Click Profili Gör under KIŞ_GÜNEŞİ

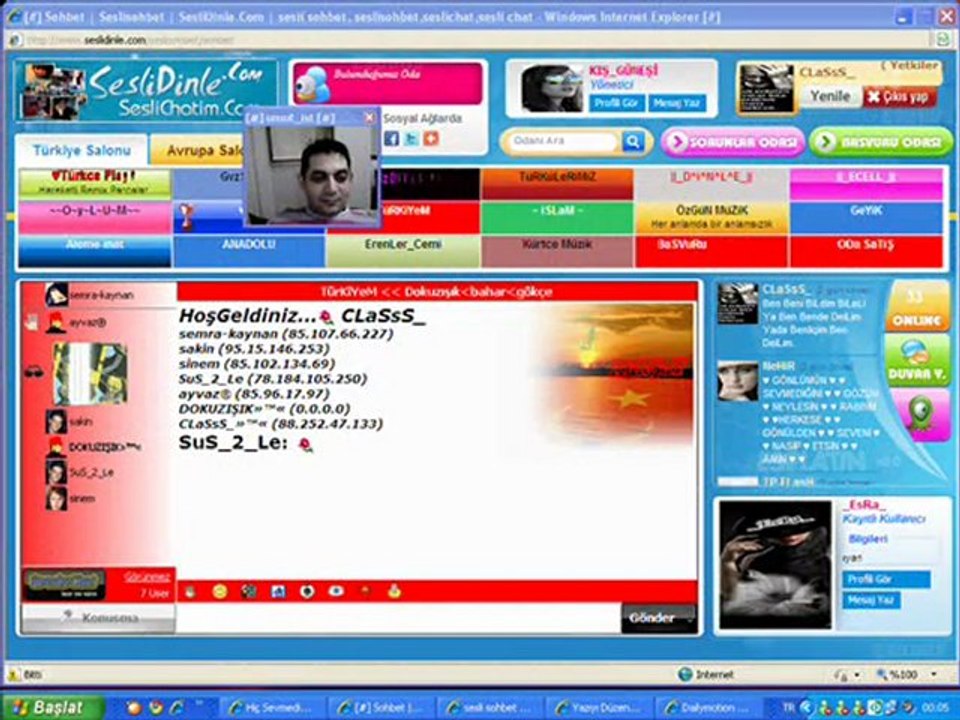tap(616, 103)
